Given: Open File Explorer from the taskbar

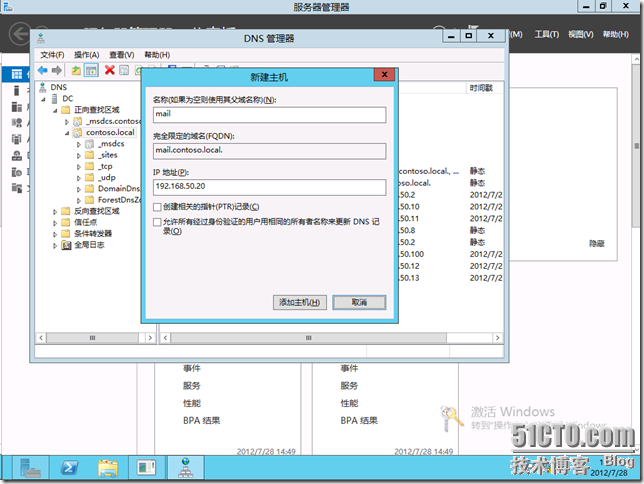Looking at the screenshot, I should pyautogui.click(x=108, y=468).
